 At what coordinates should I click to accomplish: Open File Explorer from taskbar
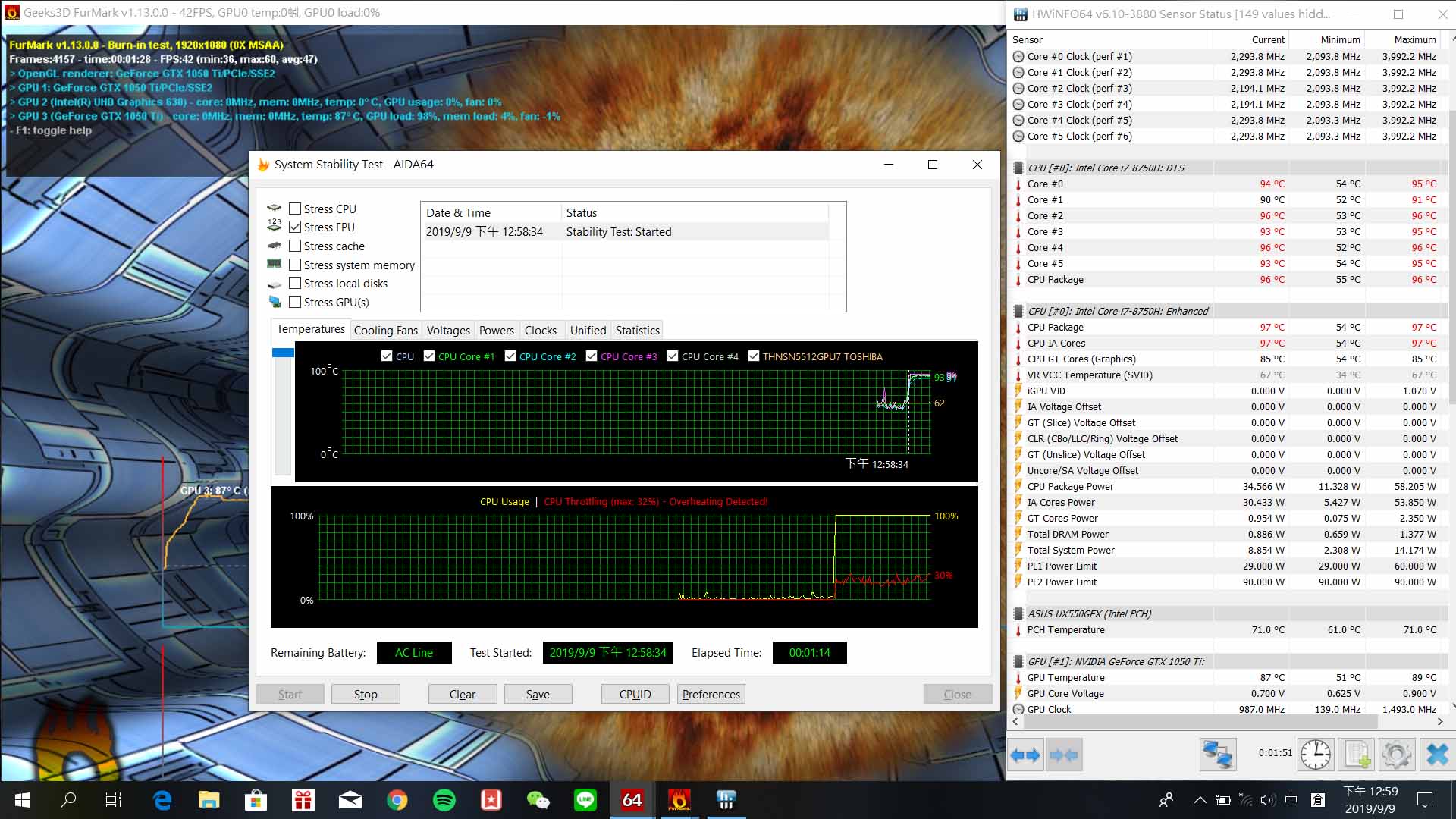coord(209,800)
